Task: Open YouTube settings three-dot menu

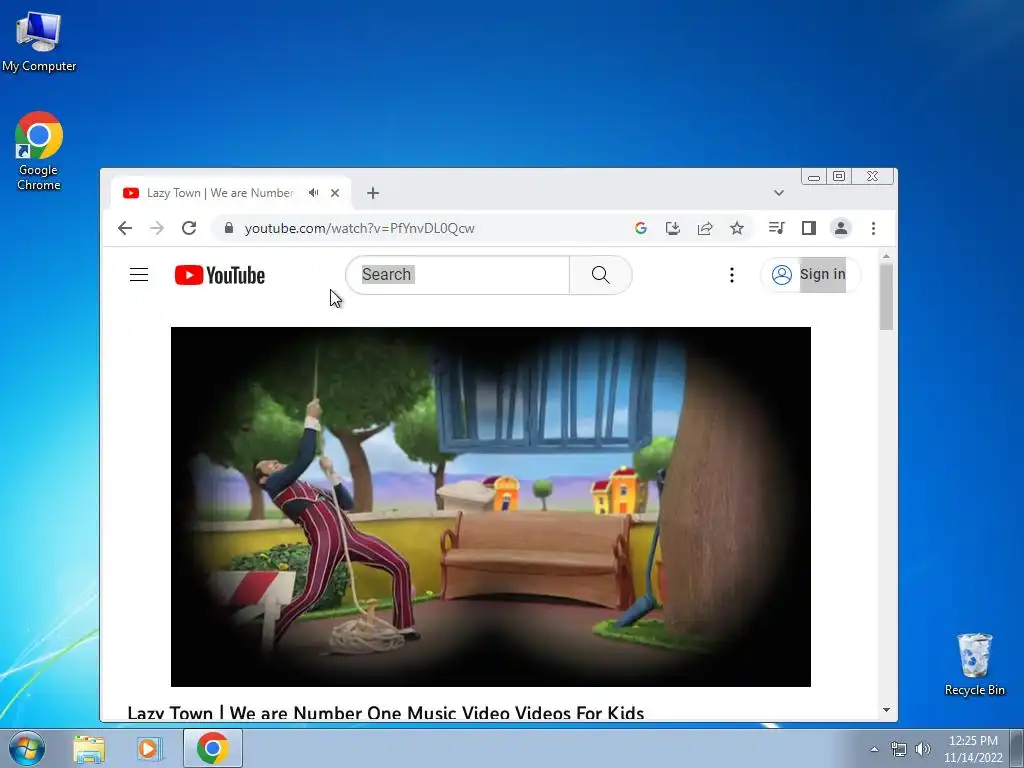Action: click(x=731, y=275)
